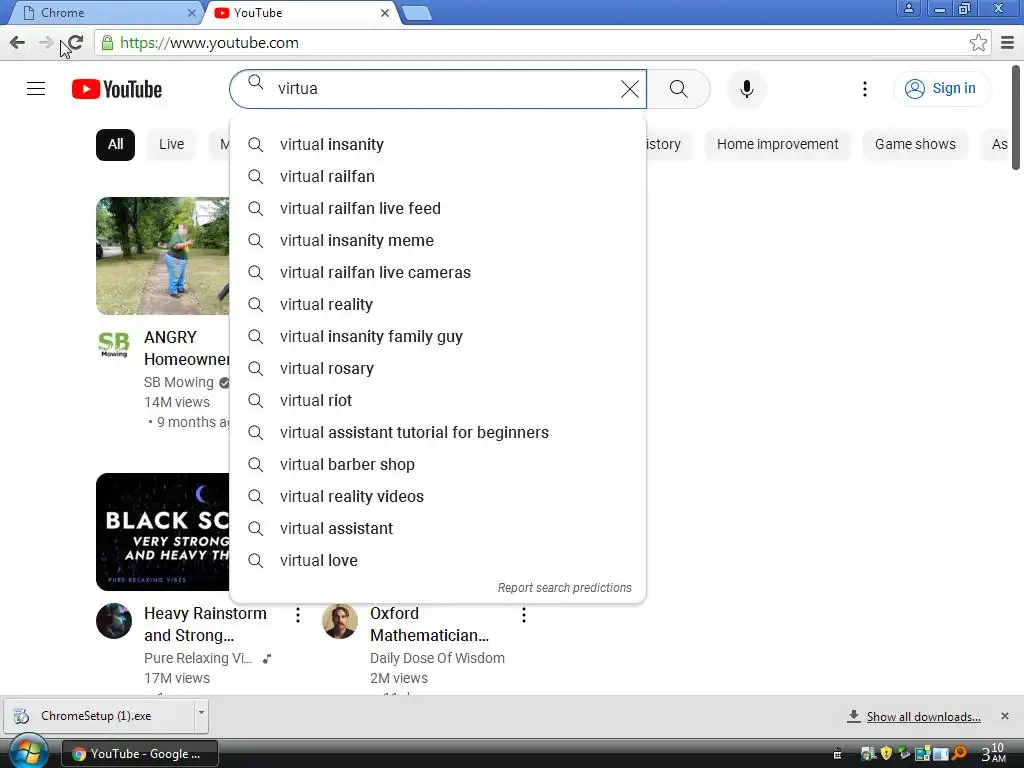Open 'Pure Relaxing Vi...' channel name
The image size is (1024, 768).
click(198, 658)
